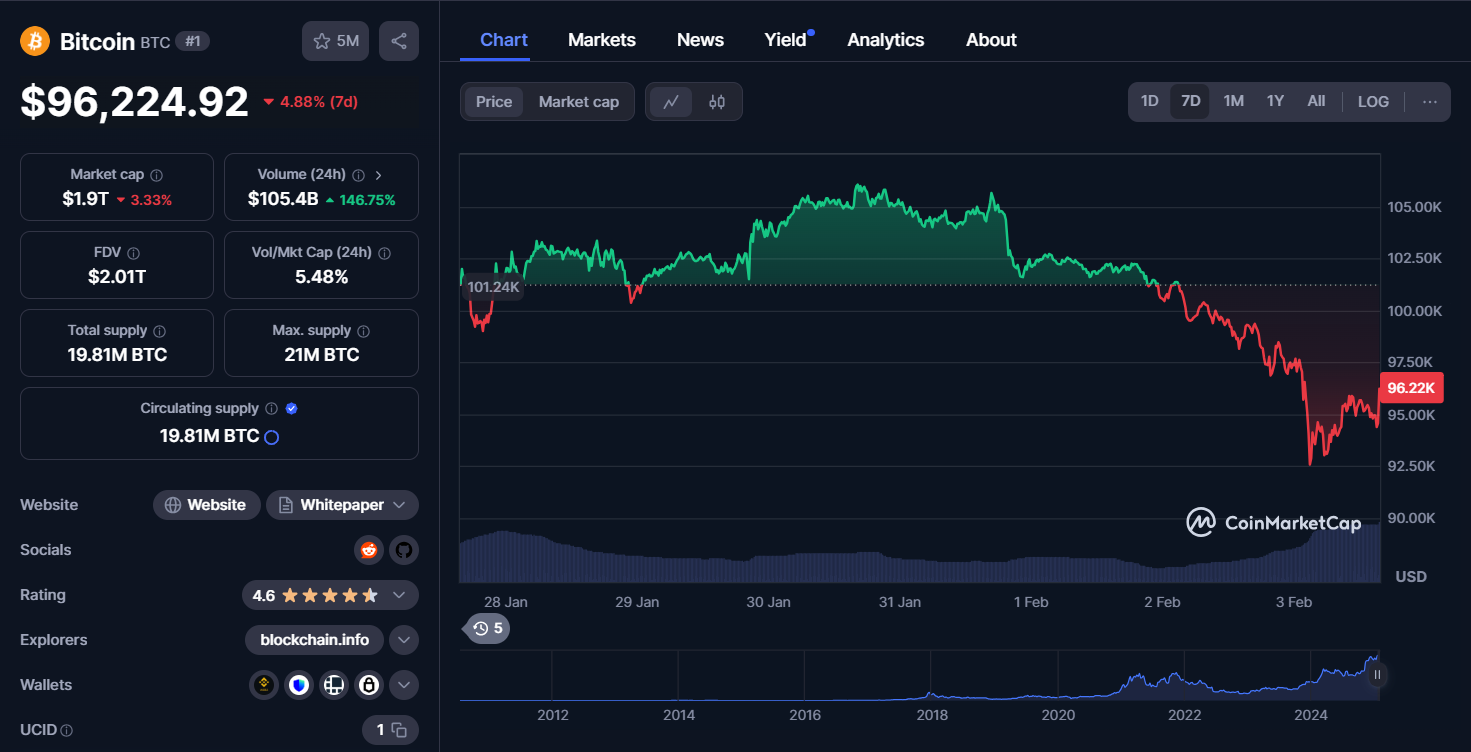Click the $96,224.92 price text
The image size is (1471, 752).
pyautogui.click(x=134, y=102)
